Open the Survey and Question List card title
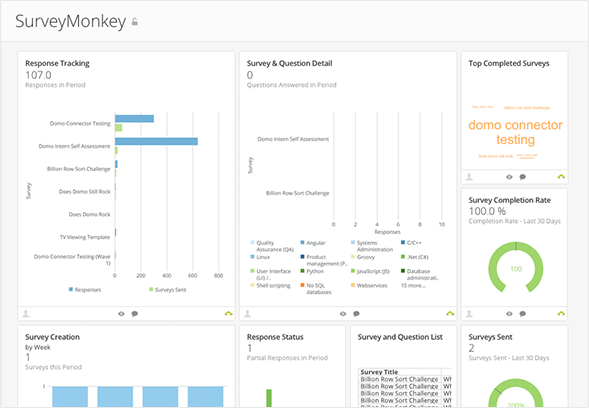This screenshot has height=408, width=589. coord(400,337)
